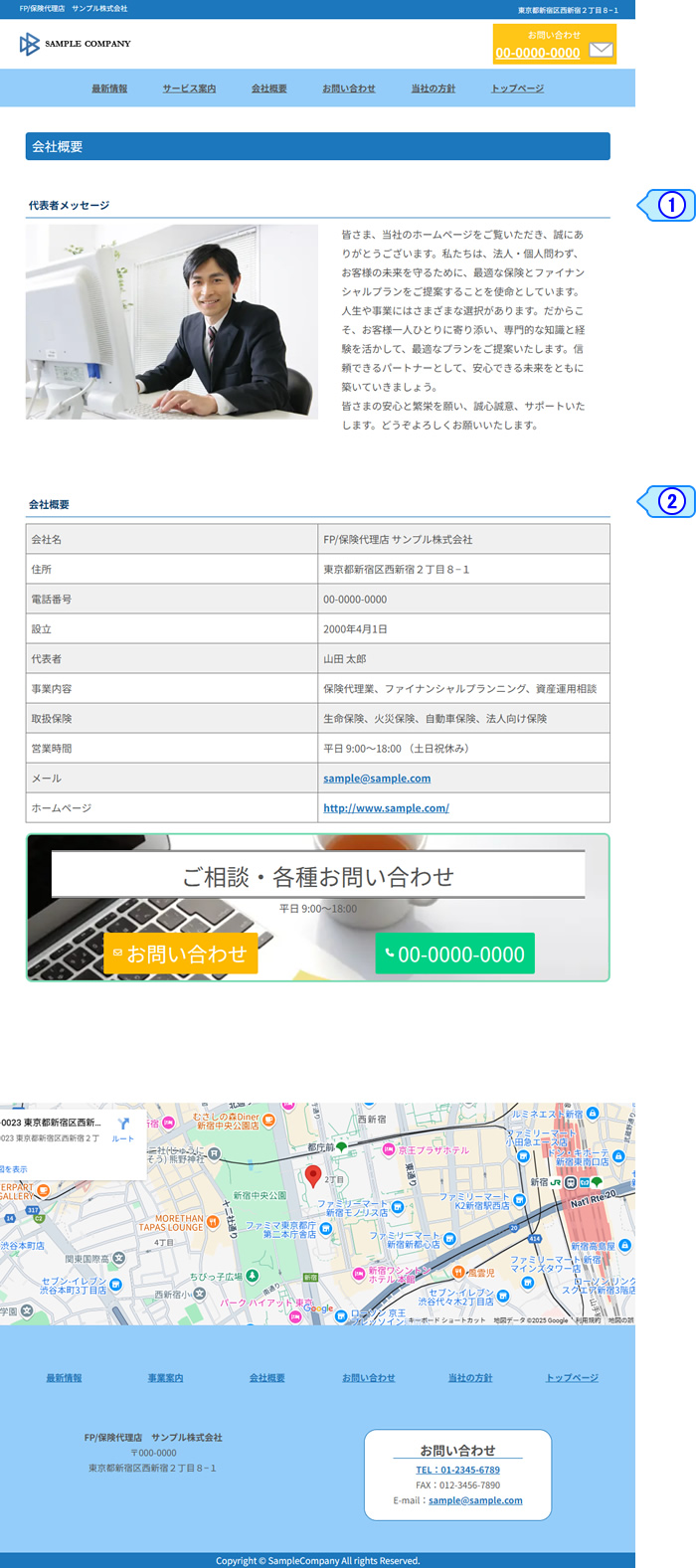Click the Copyright © SampleCompany footer text

pyautogui.click(x=318, y=1561)
